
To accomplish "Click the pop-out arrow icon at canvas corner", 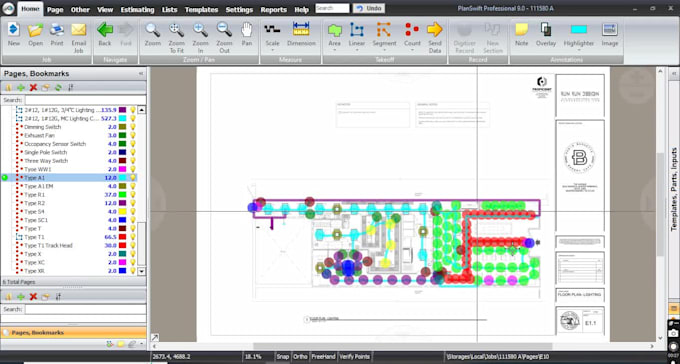I will pos(154,337).
